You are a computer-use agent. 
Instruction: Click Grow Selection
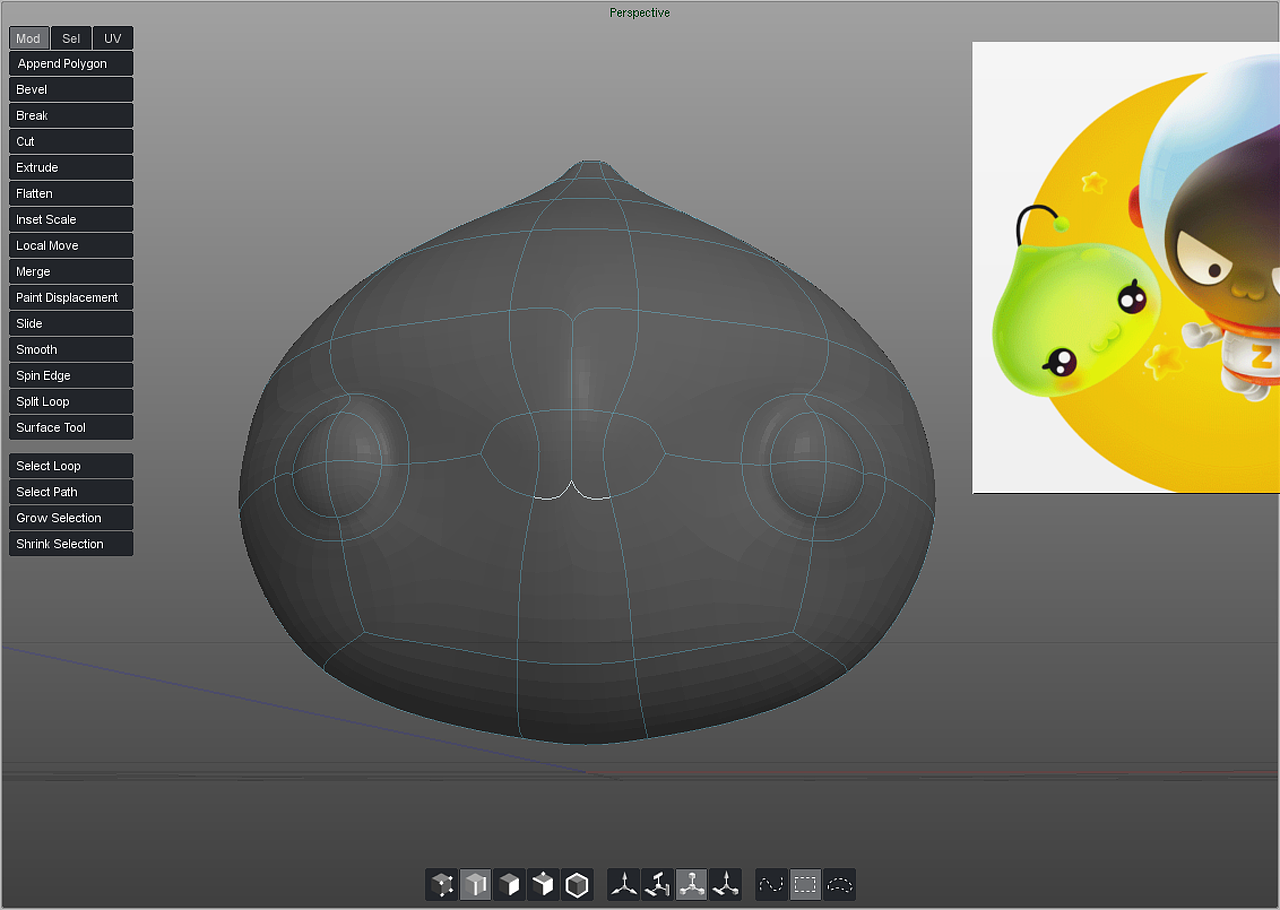tap(71, 518)
